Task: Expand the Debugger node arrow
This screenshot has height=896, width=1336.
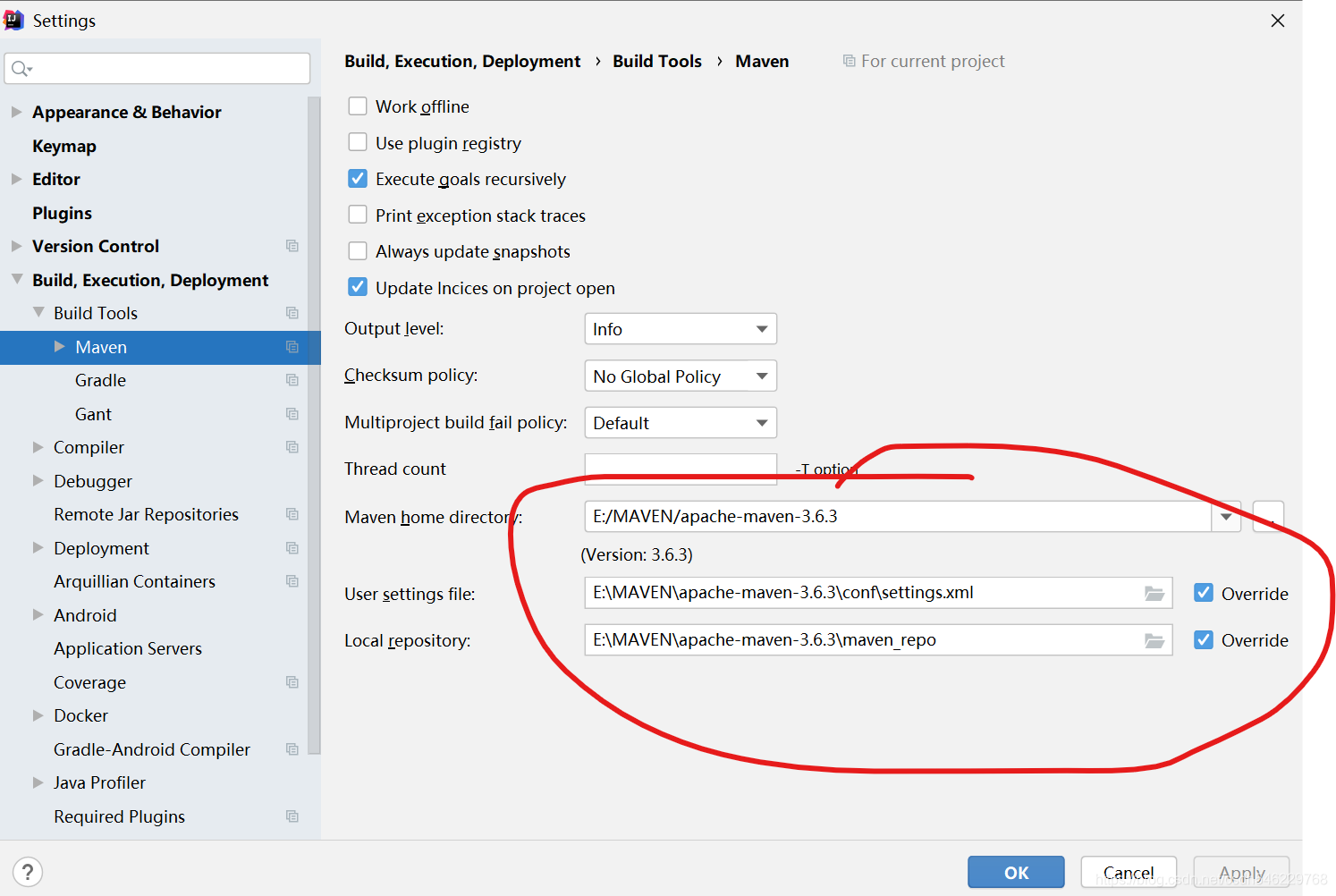Action: click(38, 480)
